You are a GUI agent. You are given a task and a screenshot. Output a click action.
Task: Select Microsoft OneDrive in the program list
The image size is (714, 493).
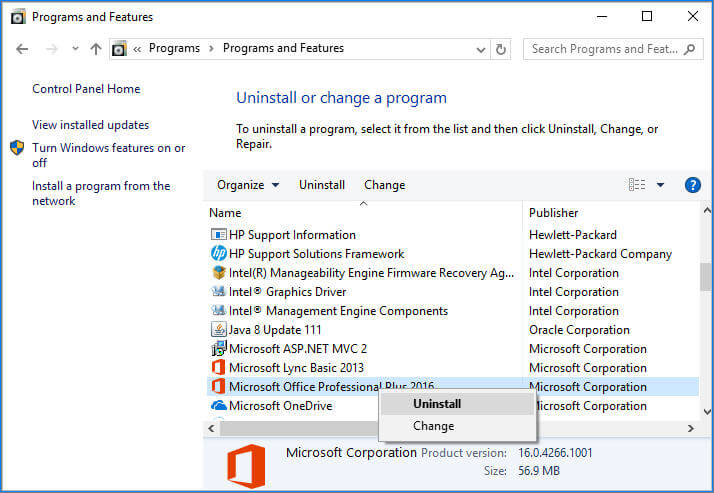click(280, 406)
